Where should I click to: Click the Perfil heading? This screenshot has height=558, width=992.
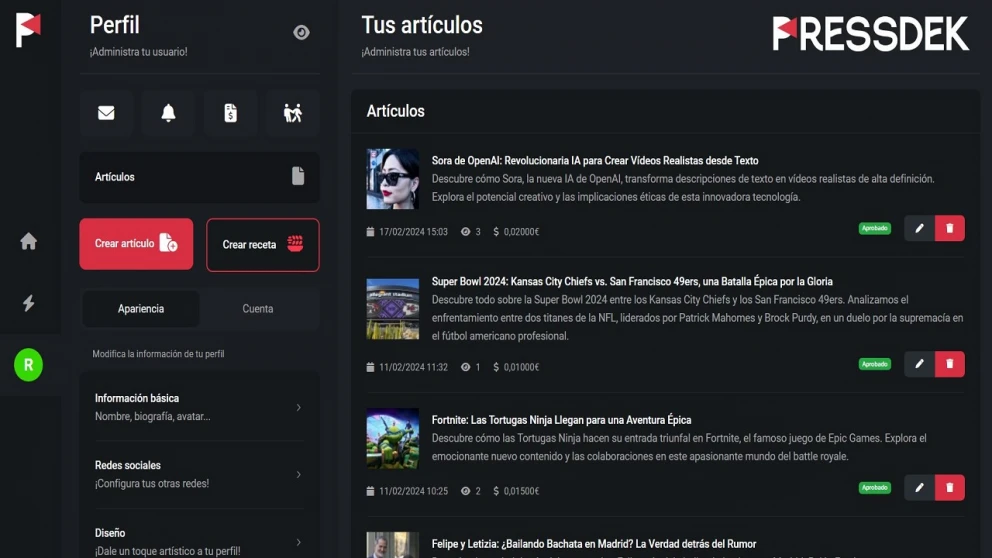[x=115, y=25]
